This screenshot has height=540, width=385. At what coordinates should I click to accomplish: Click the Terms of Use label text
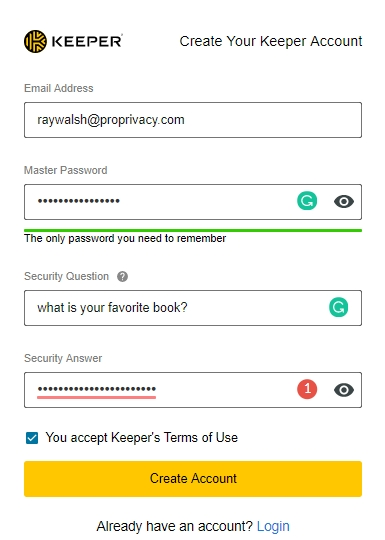click(x=142, y=438)
